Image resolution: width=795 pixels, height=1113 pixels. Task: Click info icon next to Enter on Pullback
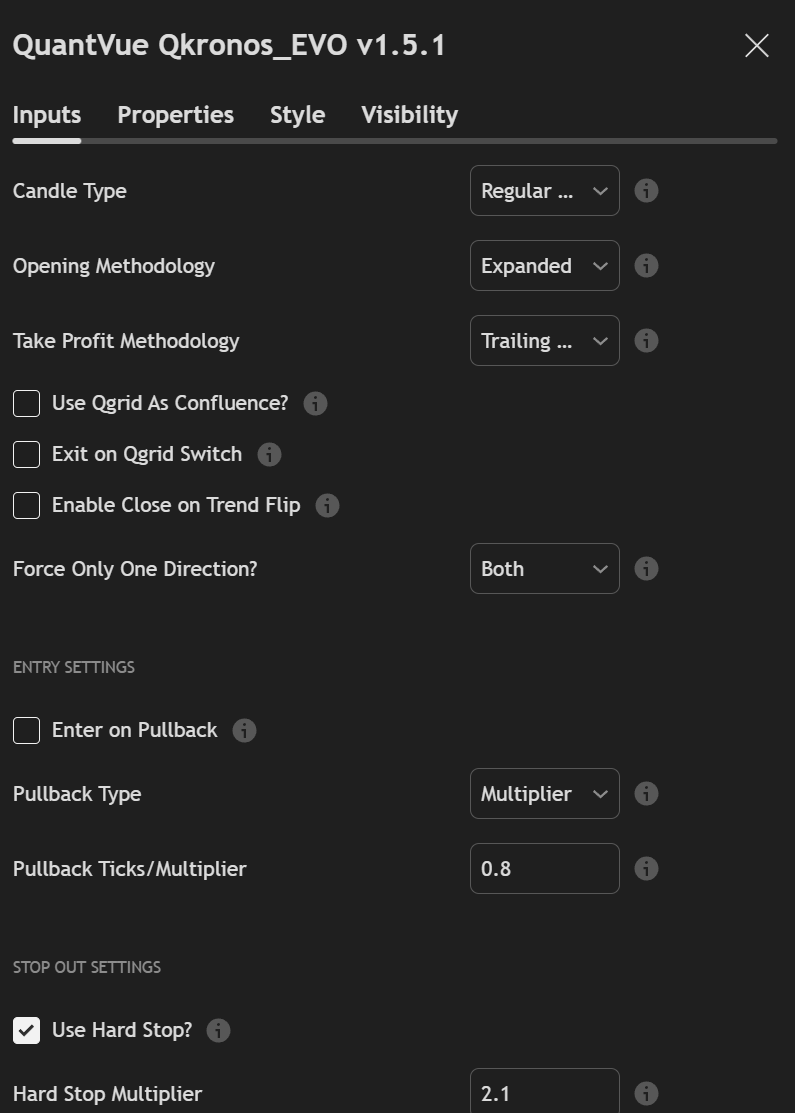tap(244, 730)
